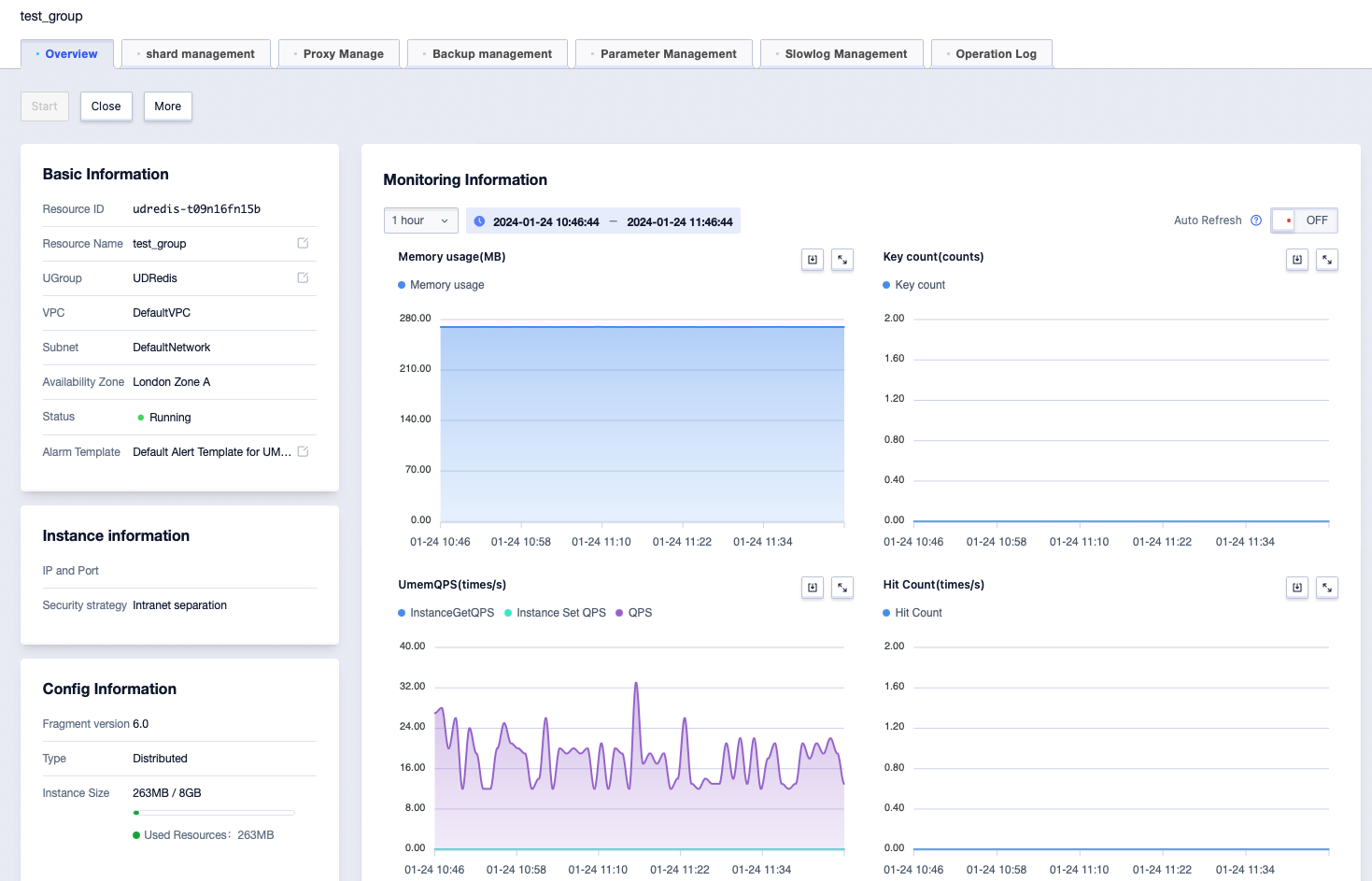Expand the UmemQPS chart fullscreen

point(842,588)
